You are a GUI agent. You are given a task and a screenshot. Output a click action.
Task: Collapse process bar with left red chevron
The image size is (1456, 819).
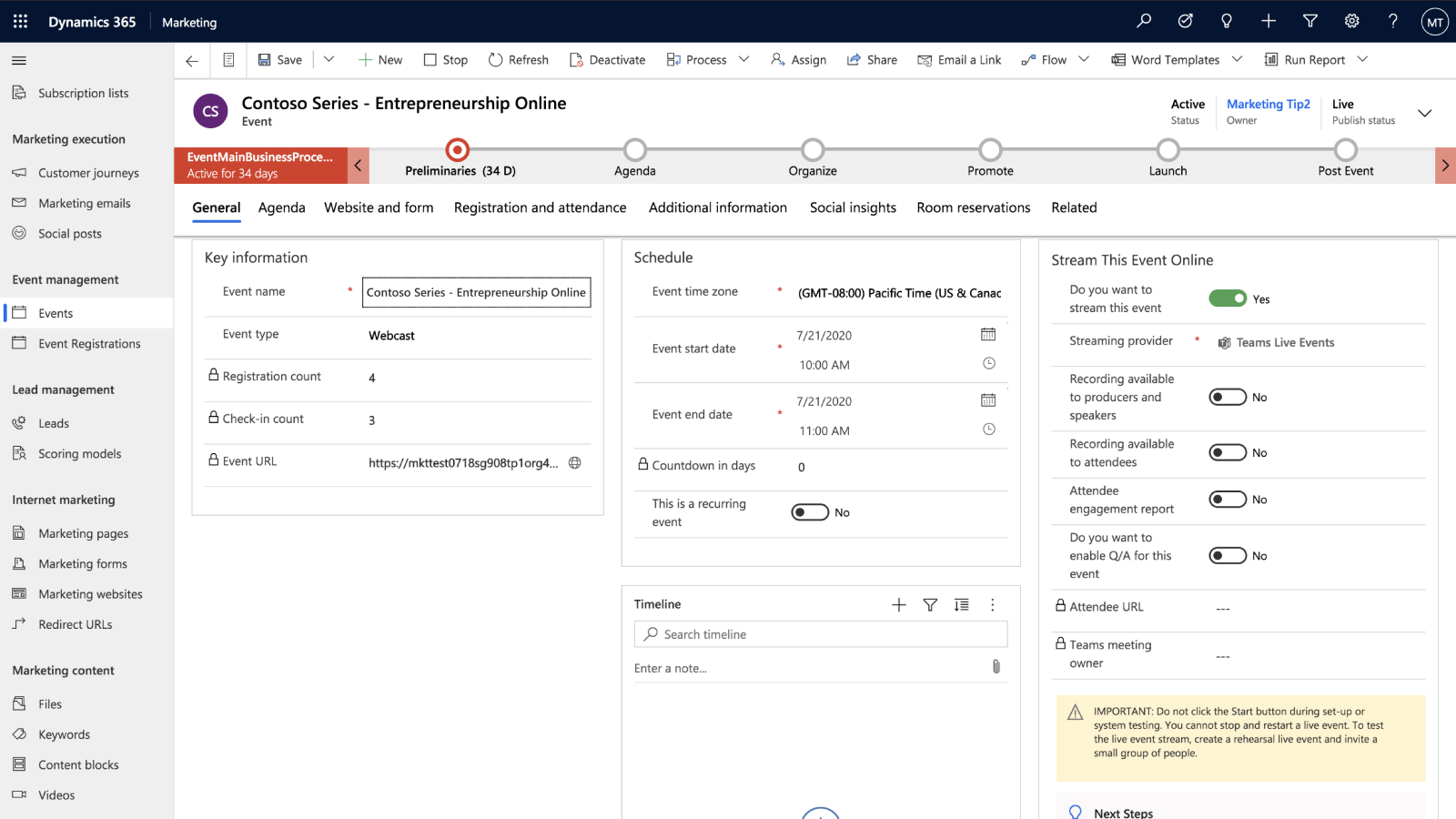point(359,166)
